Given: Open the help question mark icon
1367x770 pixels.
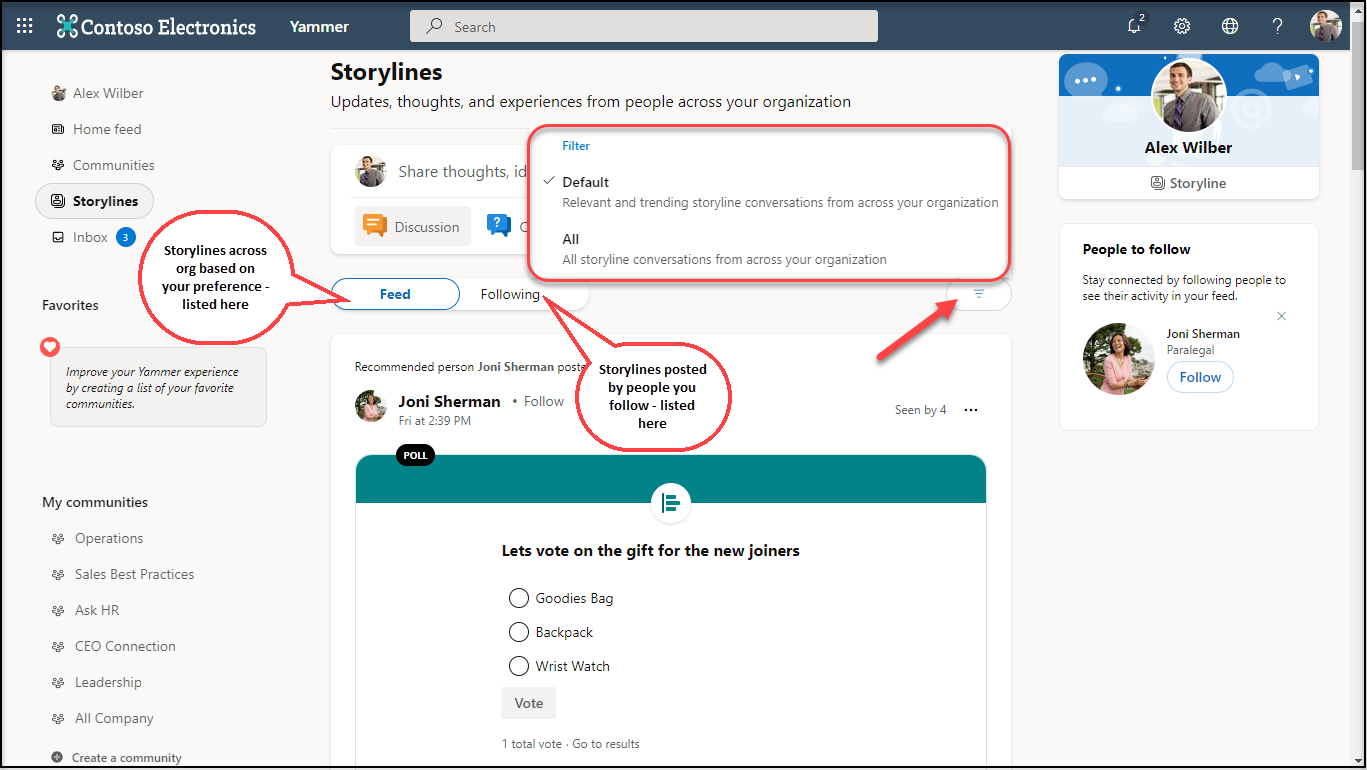Looking at the screenshot, I should point(1277,26).
